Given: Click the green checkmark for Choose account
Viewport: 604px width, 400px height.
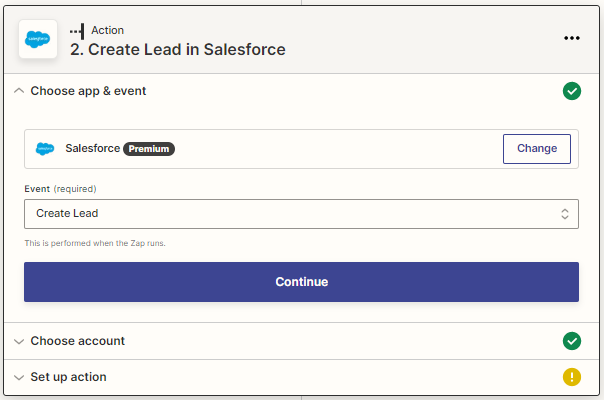Looking at the screenshot, I should tap(572, 341).
